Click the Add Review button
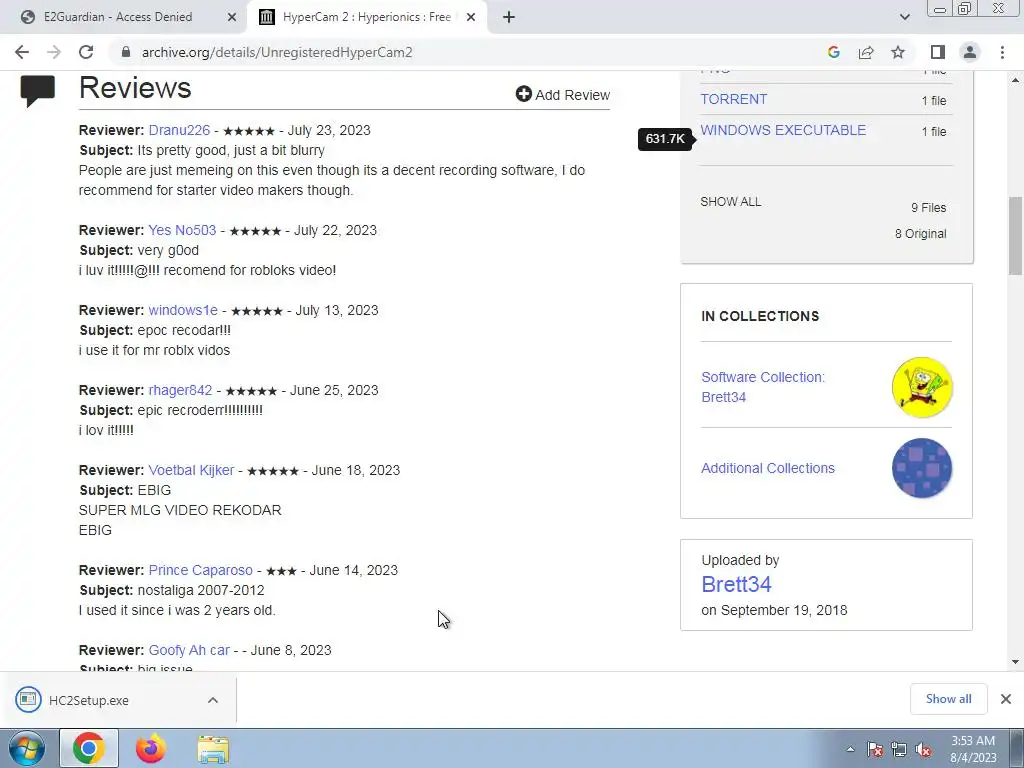This screenshot has width=1024, height=768. tap(563, 95)
